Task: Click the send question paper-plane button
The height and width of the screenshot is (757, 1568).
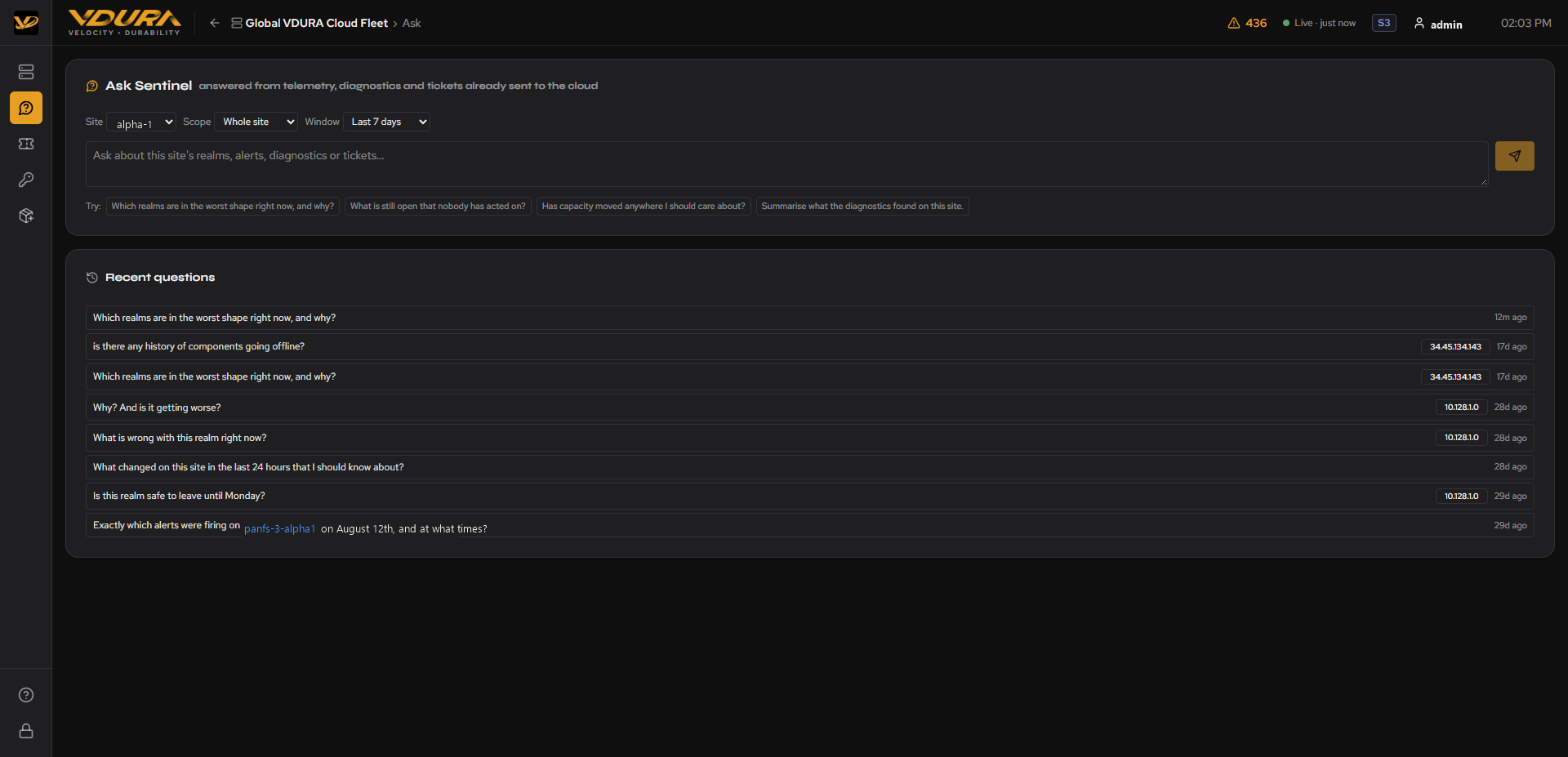Action: coord(1514,156)
